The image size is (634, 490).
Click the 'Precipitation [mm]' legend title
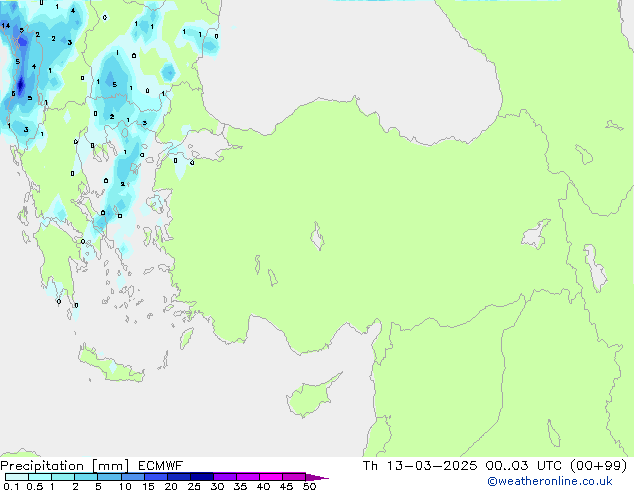coord(64,466)
